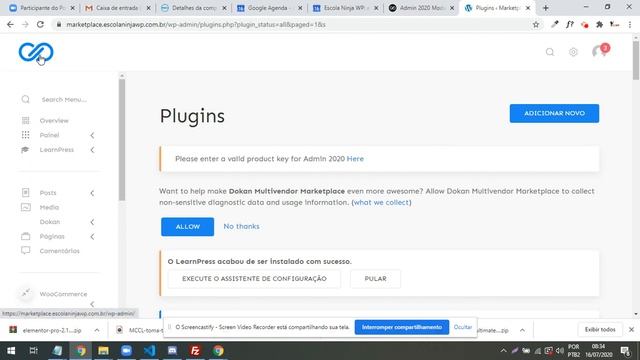
Task: Click the Ocultar link in Screencastify bar
Action: (463, 327)
